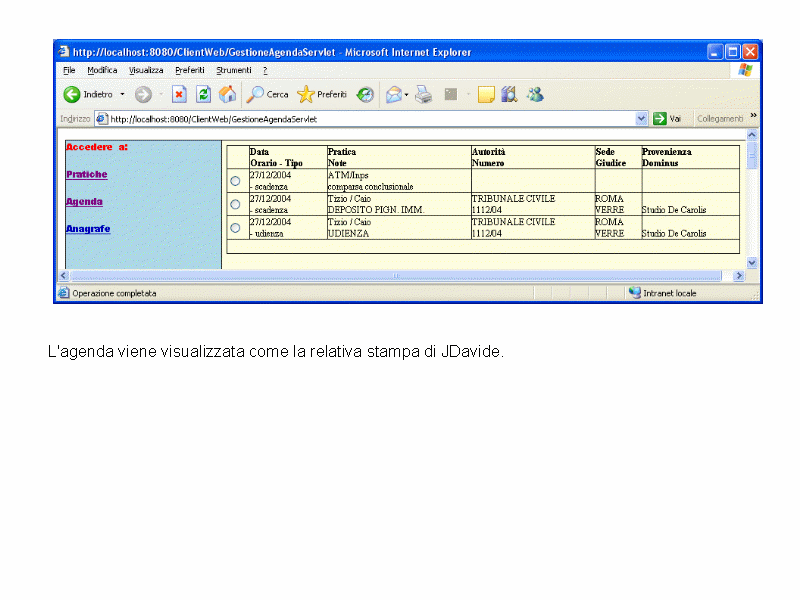Click the horizontal scrollbar thumb
The image size is (800, 600).
tap(396, 276)
